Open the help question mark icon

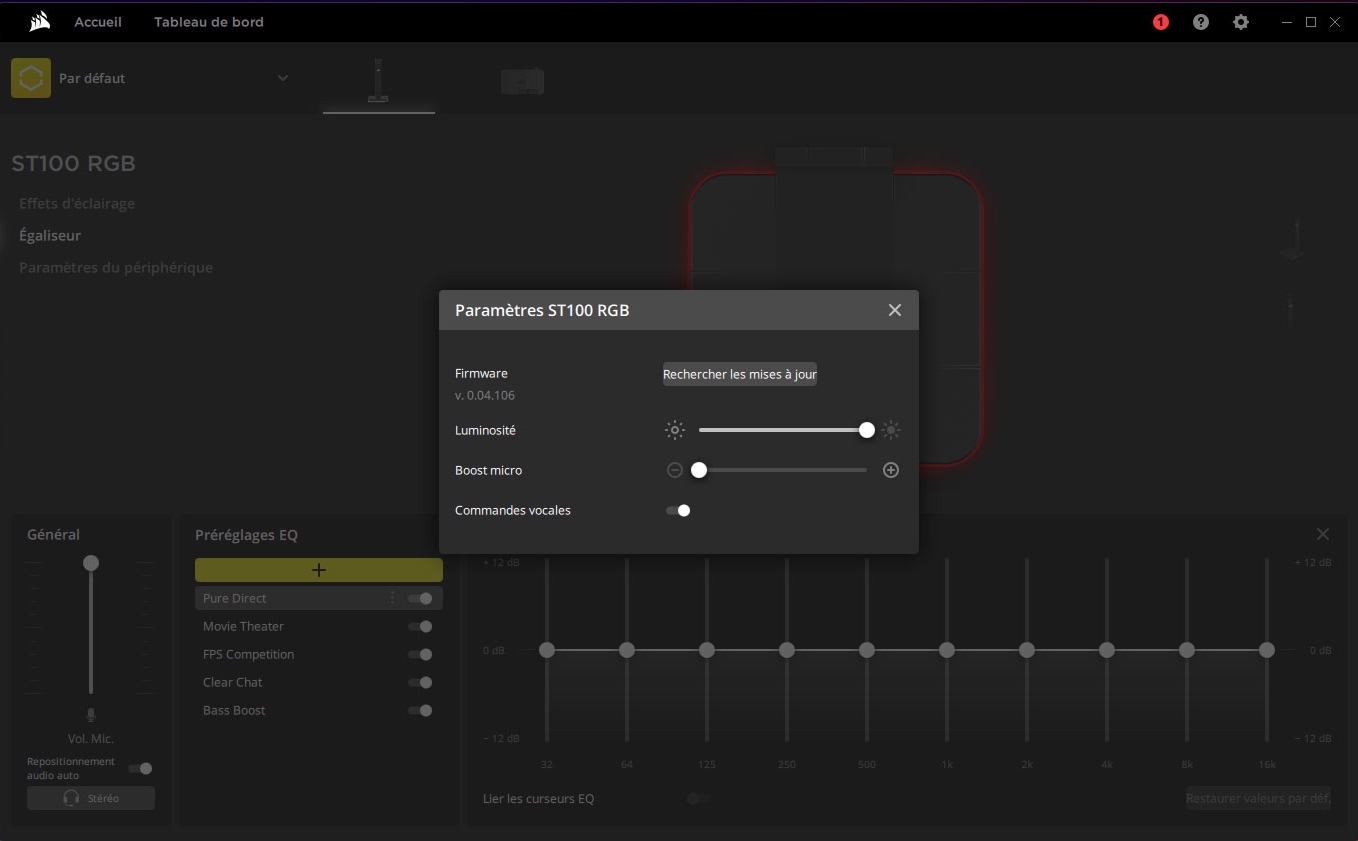(1201, 22)
